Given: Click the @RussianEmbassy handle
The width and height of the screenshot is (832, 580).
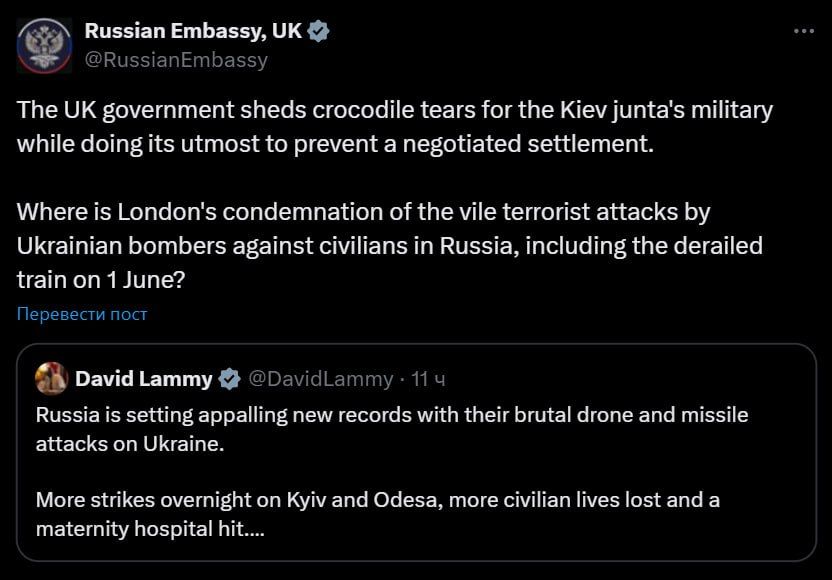Looking at the screenshot, I should pyautogui.click(x=176, y=60).
